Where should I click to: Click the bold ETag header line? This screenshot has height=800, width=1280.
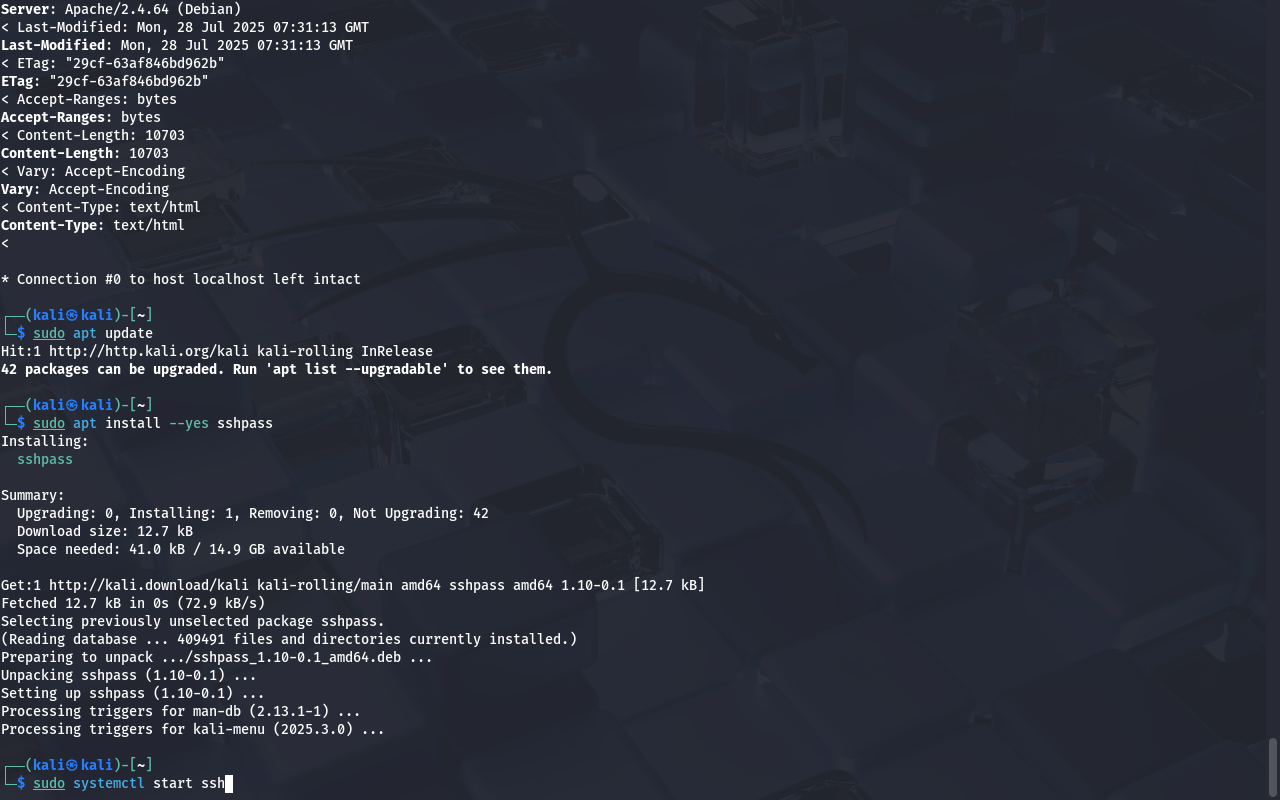coord(105,81)
